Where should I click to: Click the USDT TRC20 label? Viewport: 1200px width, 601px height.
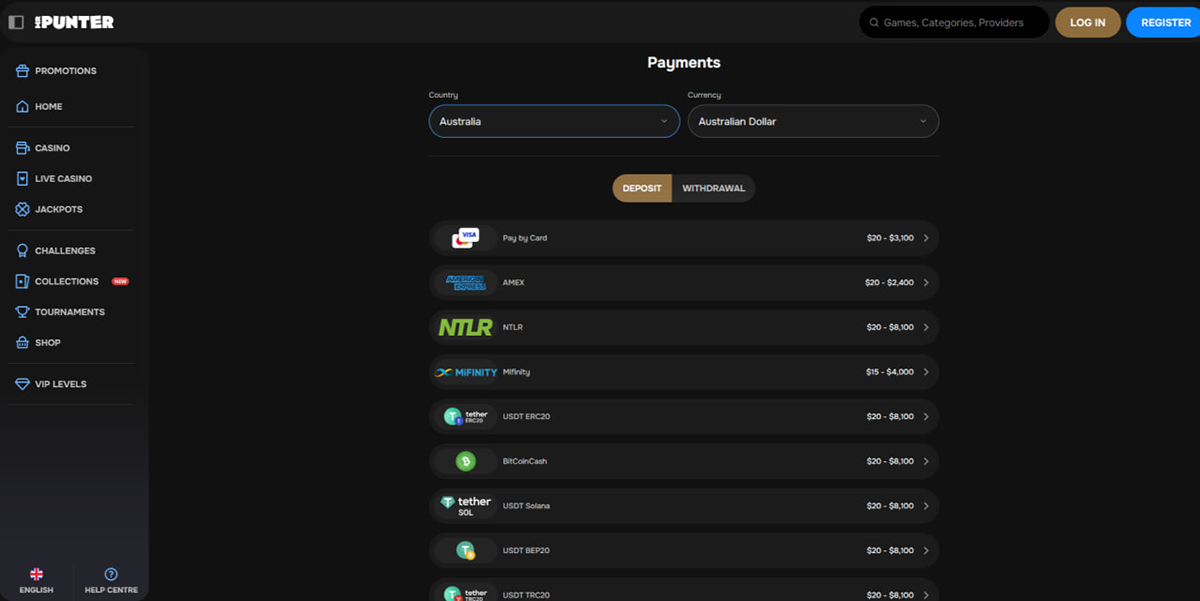point(526,595)
